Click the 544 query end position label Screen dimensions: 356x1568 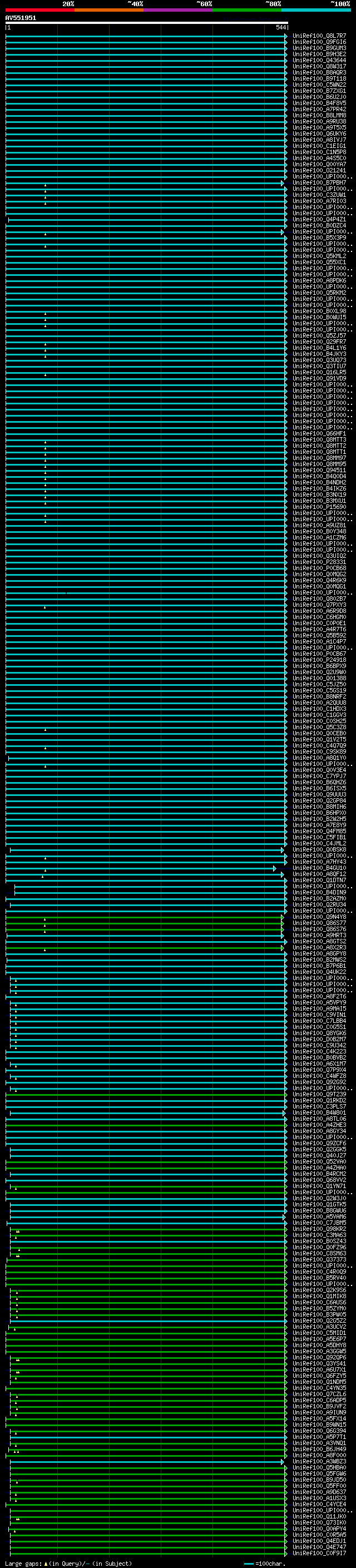[x=280, y=27]
